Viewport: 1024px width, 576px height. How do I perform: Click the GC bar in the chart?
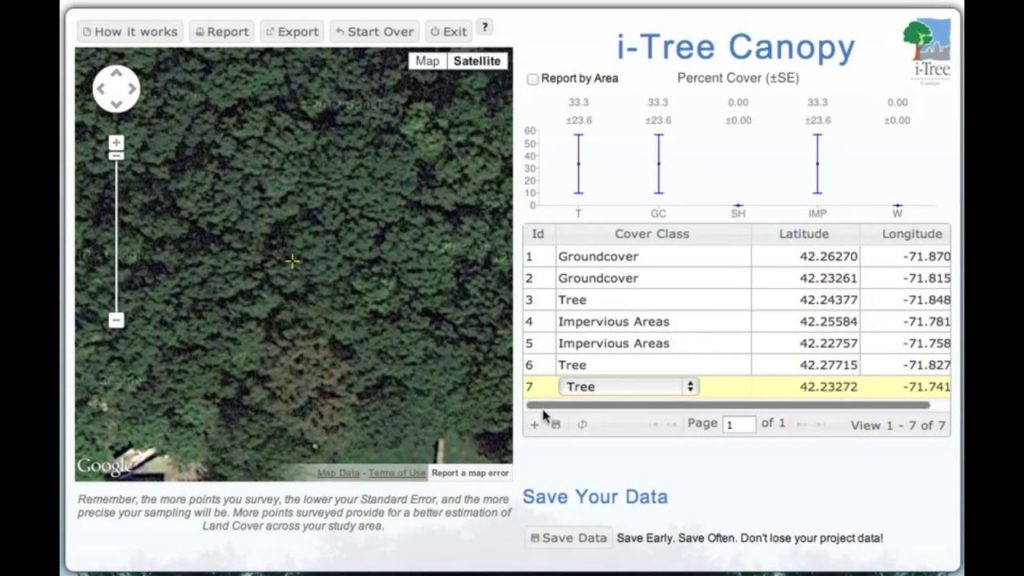click(x=658, y=164)
